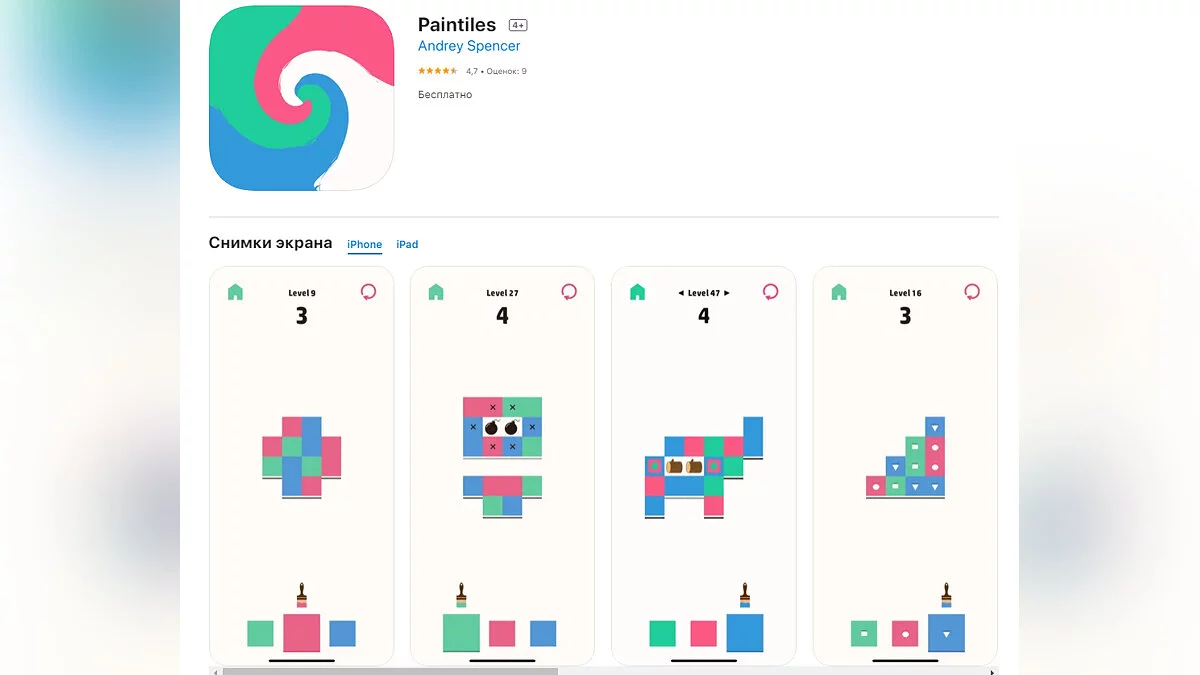Viewport: 1200px width, 675px height.
Task: Open Andrey Spencer developer page
Action: tap(469, 46)
